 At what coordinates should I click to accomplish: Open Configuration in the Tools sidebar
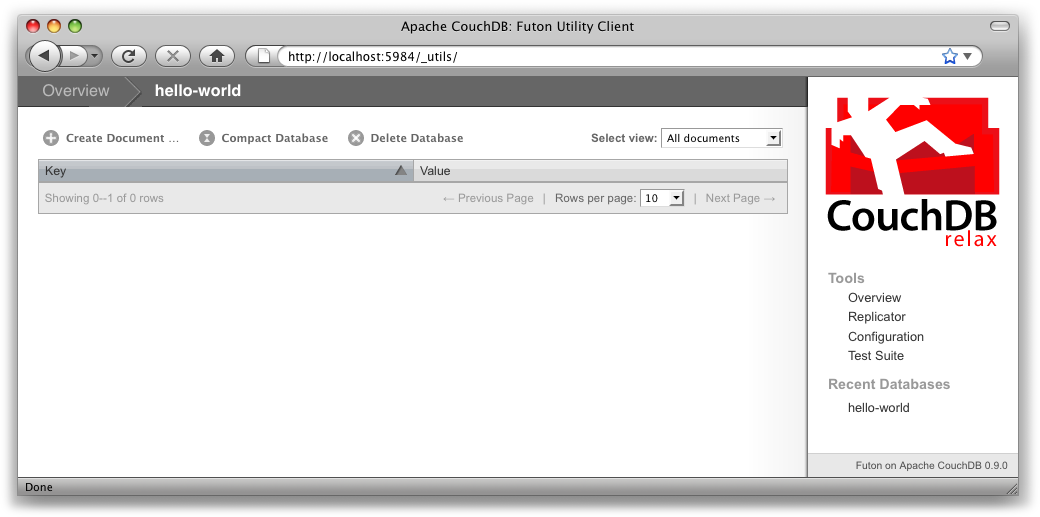tap(885, 337)
